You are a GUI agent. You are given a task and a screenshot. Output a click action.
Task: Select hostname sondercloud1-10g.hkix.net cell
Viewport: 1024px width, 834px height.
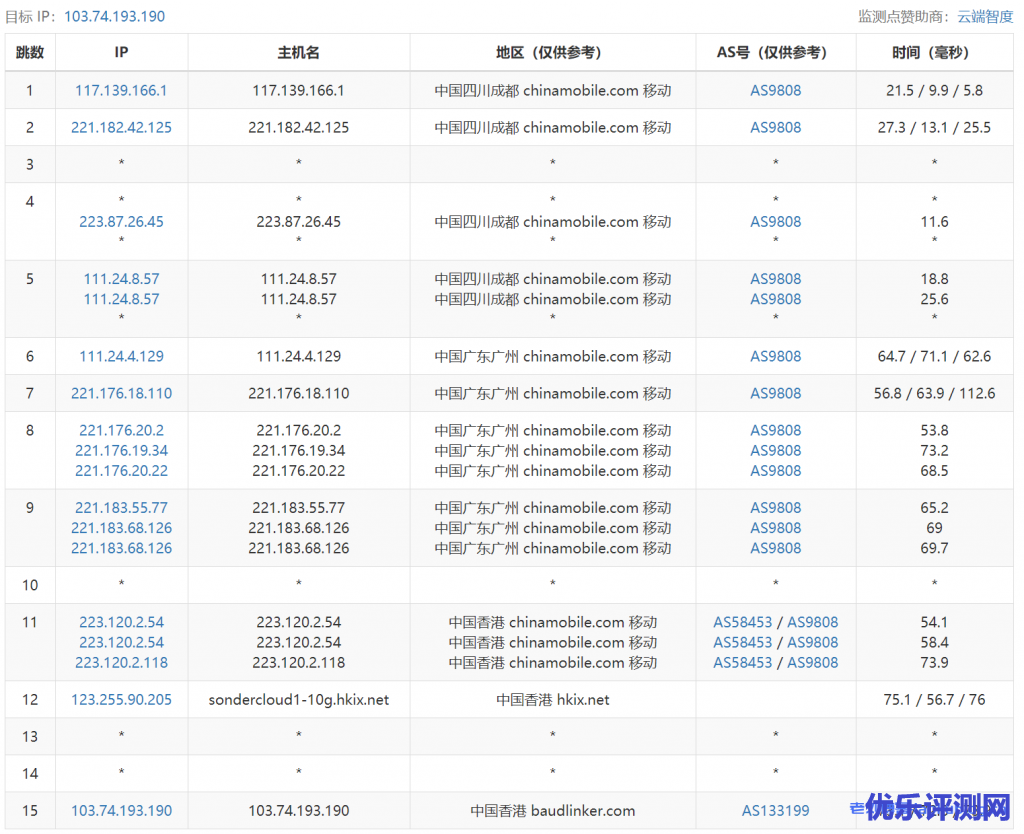(x=298, y=699)
